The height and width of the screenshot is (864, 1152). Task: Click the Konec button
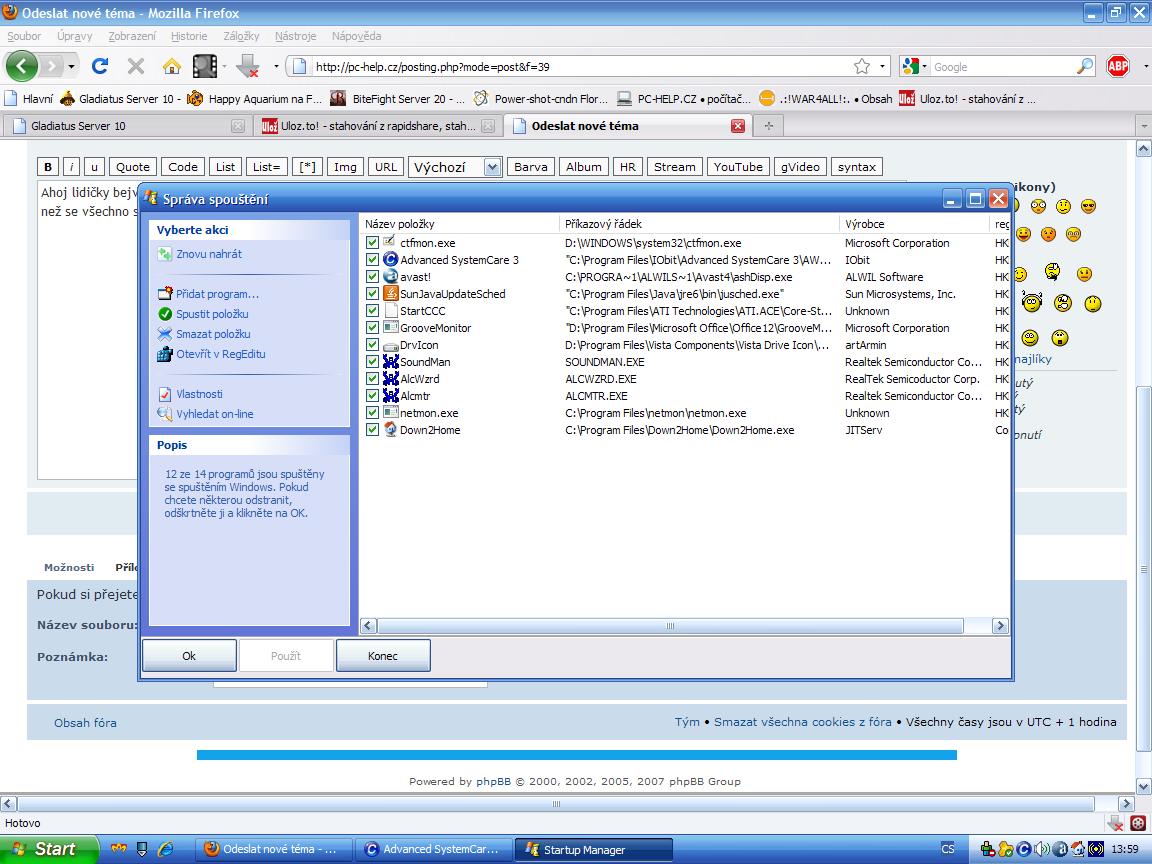point(383,656)
